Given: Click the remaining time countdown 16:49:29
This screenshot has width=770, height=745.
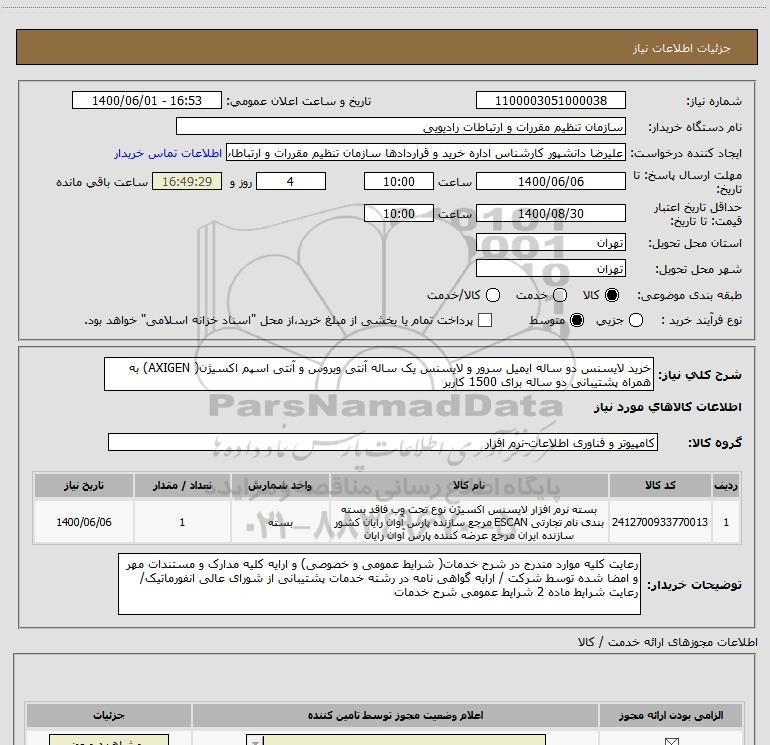Looking at the screenshot, I should (x=187, y=182).
